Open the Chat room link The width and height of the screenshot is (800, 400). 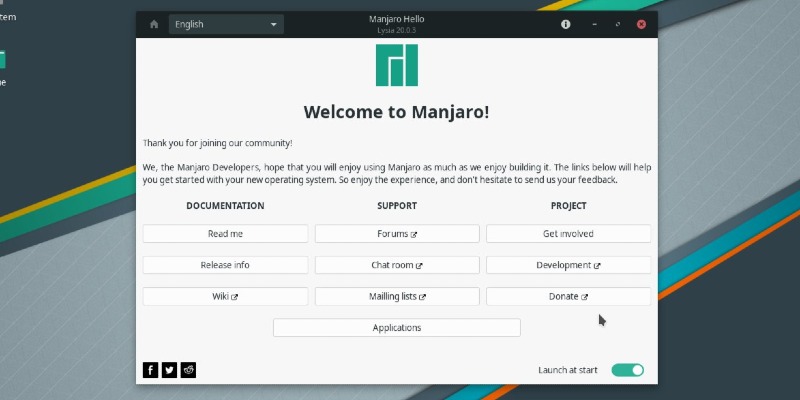[397, 265]
